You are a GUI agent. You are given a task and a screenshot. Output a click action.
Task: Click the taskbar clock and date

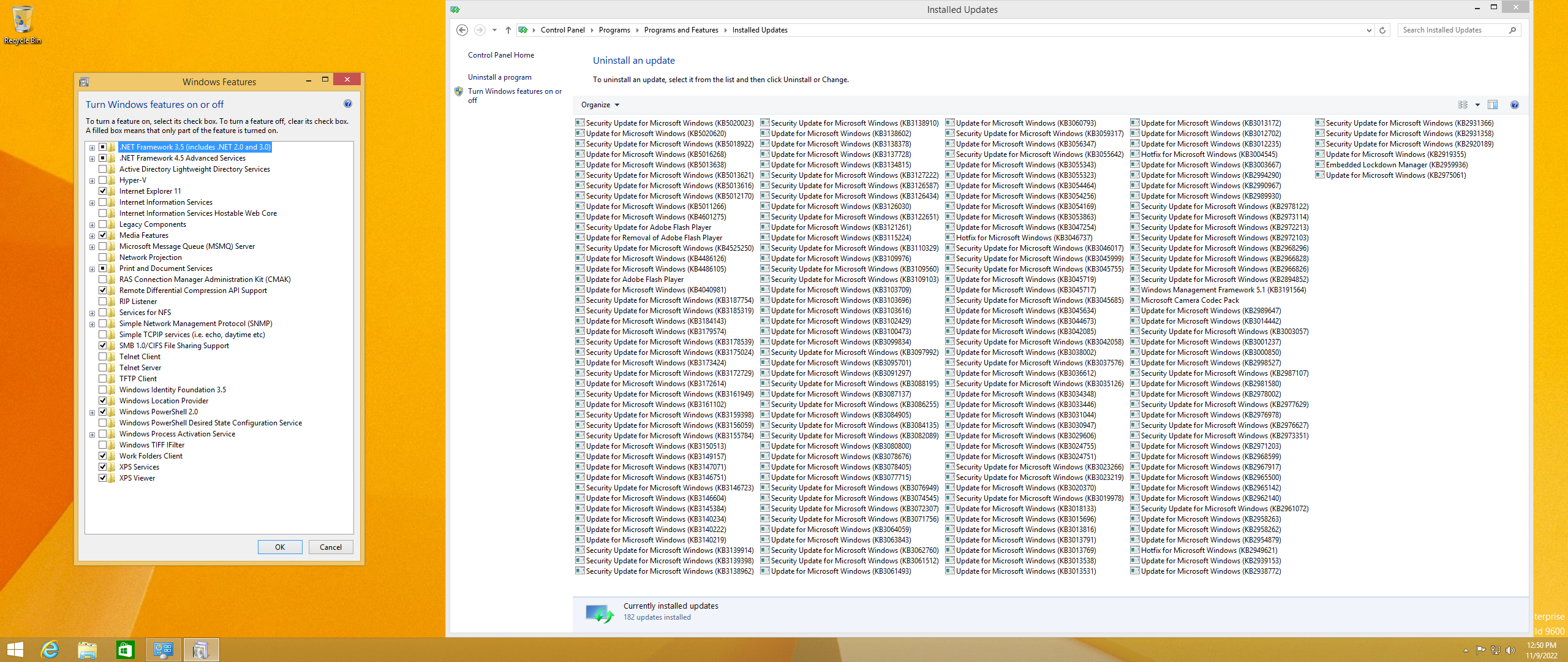1541,650
